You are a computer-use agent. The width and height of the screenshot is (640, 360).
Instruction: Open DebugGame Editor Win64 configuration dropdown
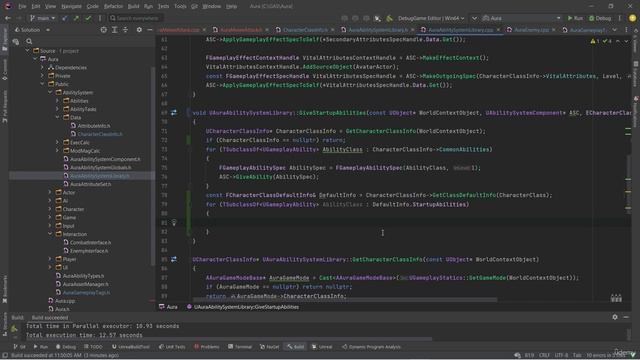pos(431,18)
